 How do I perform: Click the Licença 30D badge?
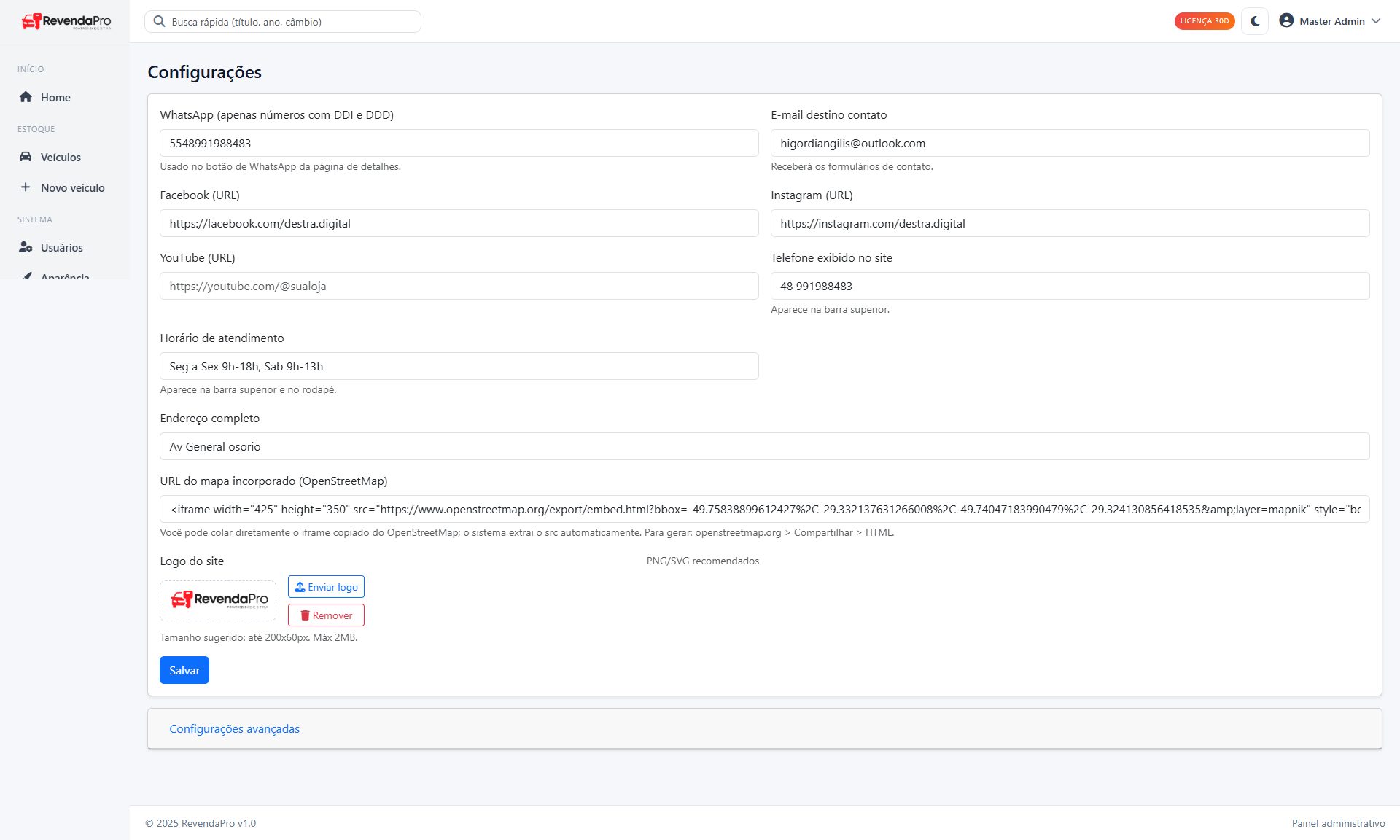1204,21
